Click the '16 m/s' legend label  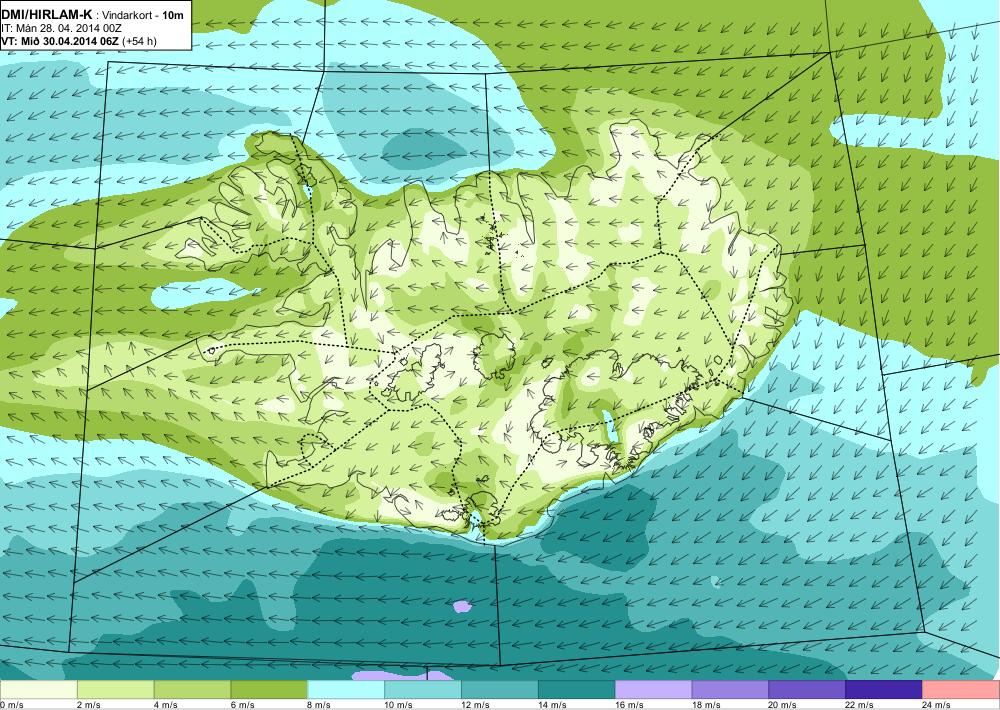[x=629, y=705]
